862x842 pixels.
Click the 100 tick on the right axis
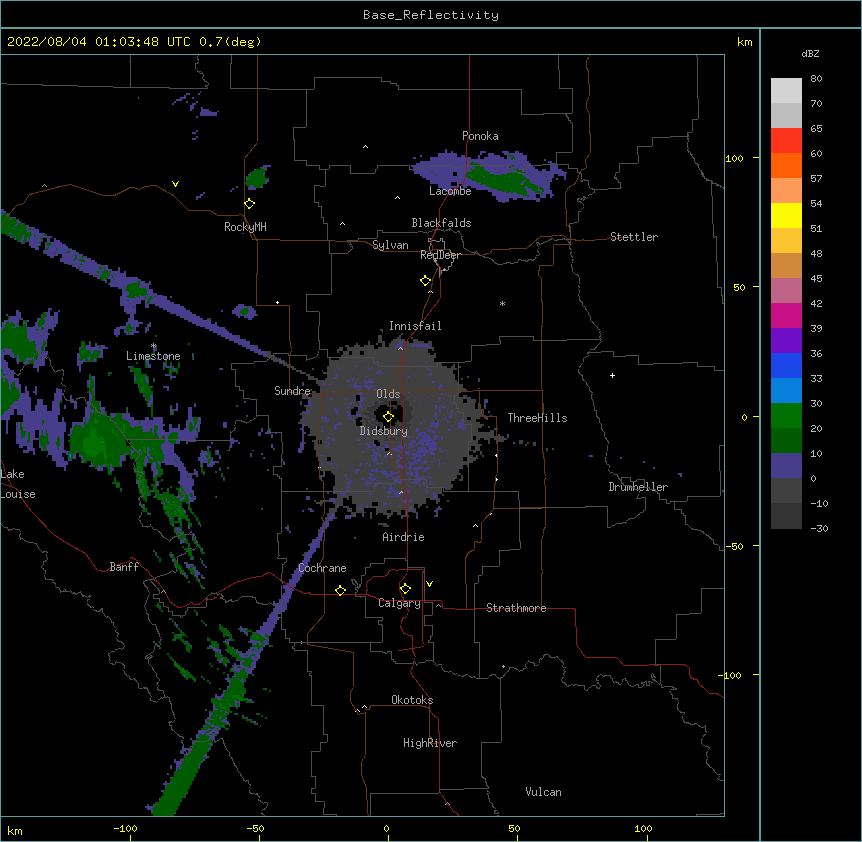point(734,158)
